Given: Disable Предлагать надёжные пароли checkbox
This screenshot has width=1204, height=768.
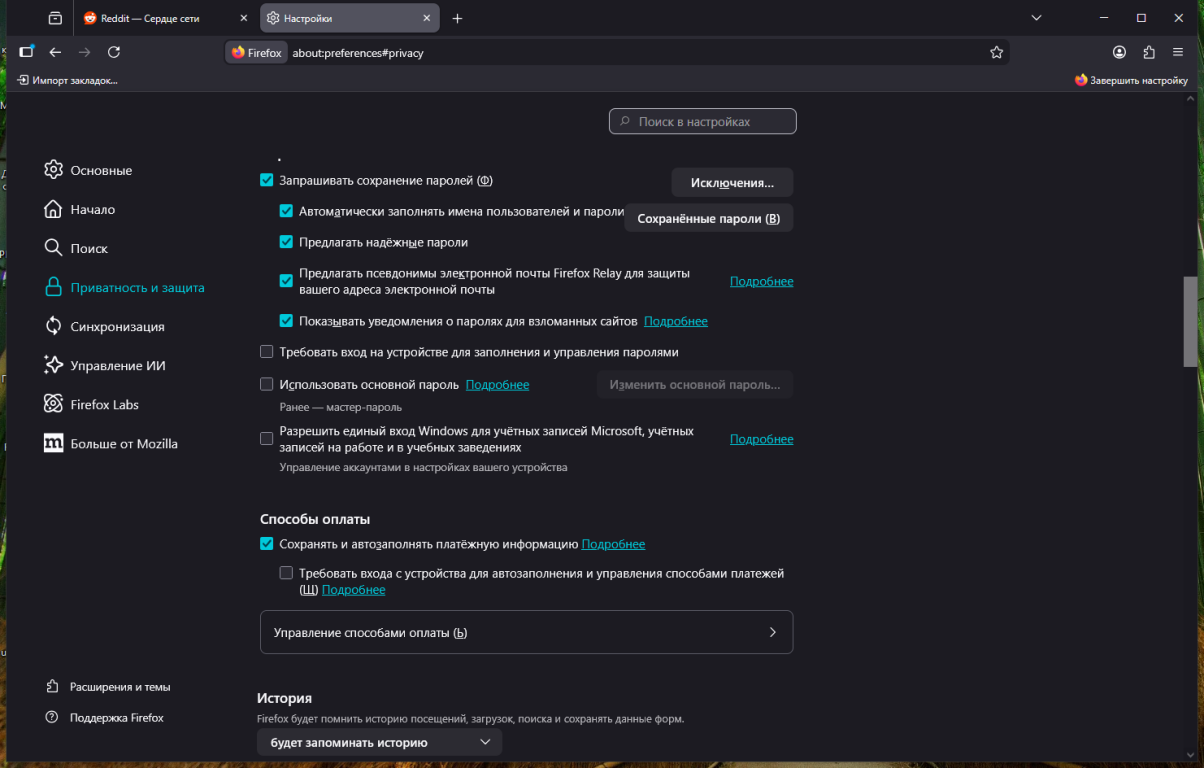Looking at the screenshot, I should click(x=287, y=242).
